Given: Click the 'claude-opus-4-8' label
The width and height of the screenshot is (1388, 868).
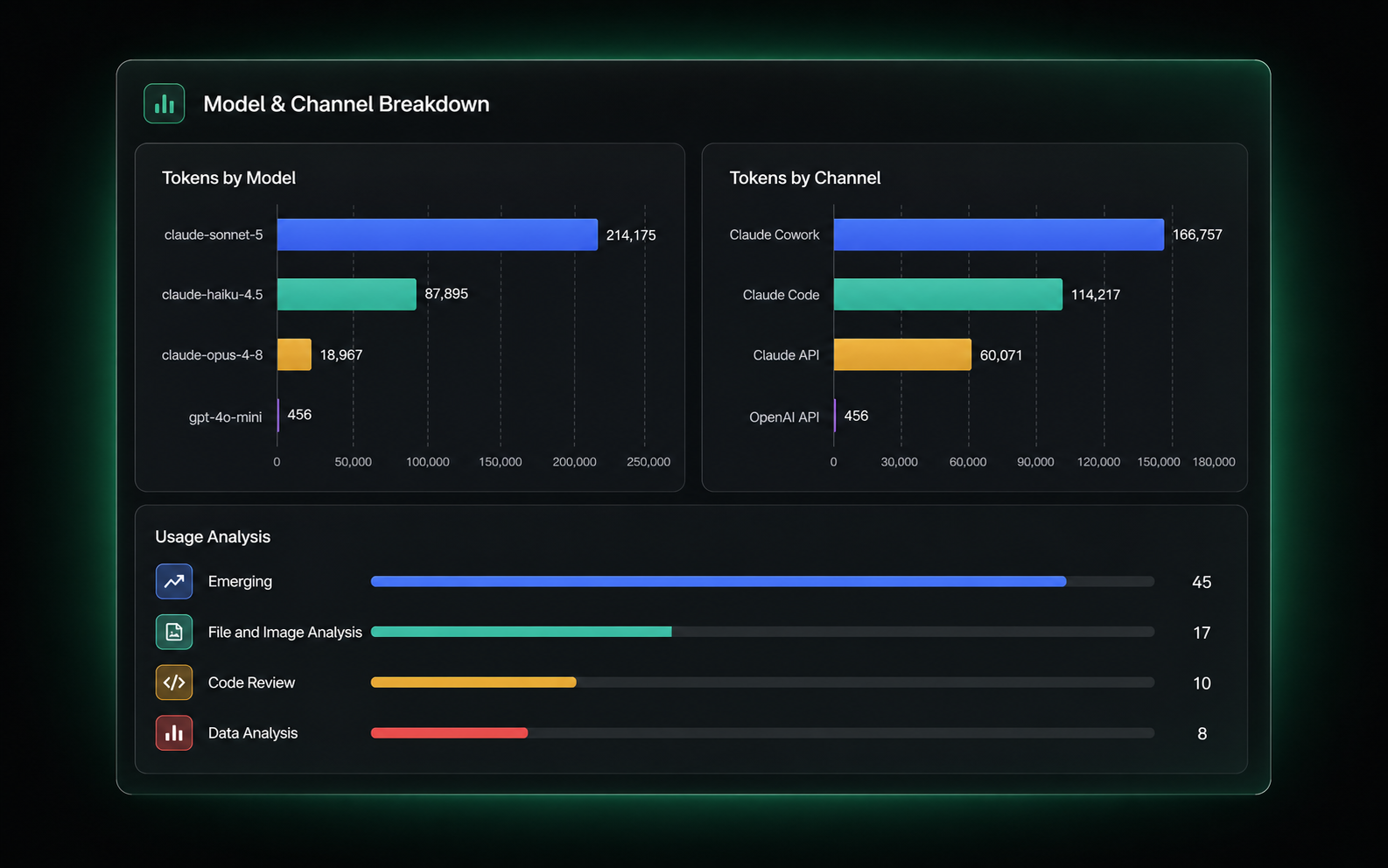Looking at the screenshot, I should (212, 355).
